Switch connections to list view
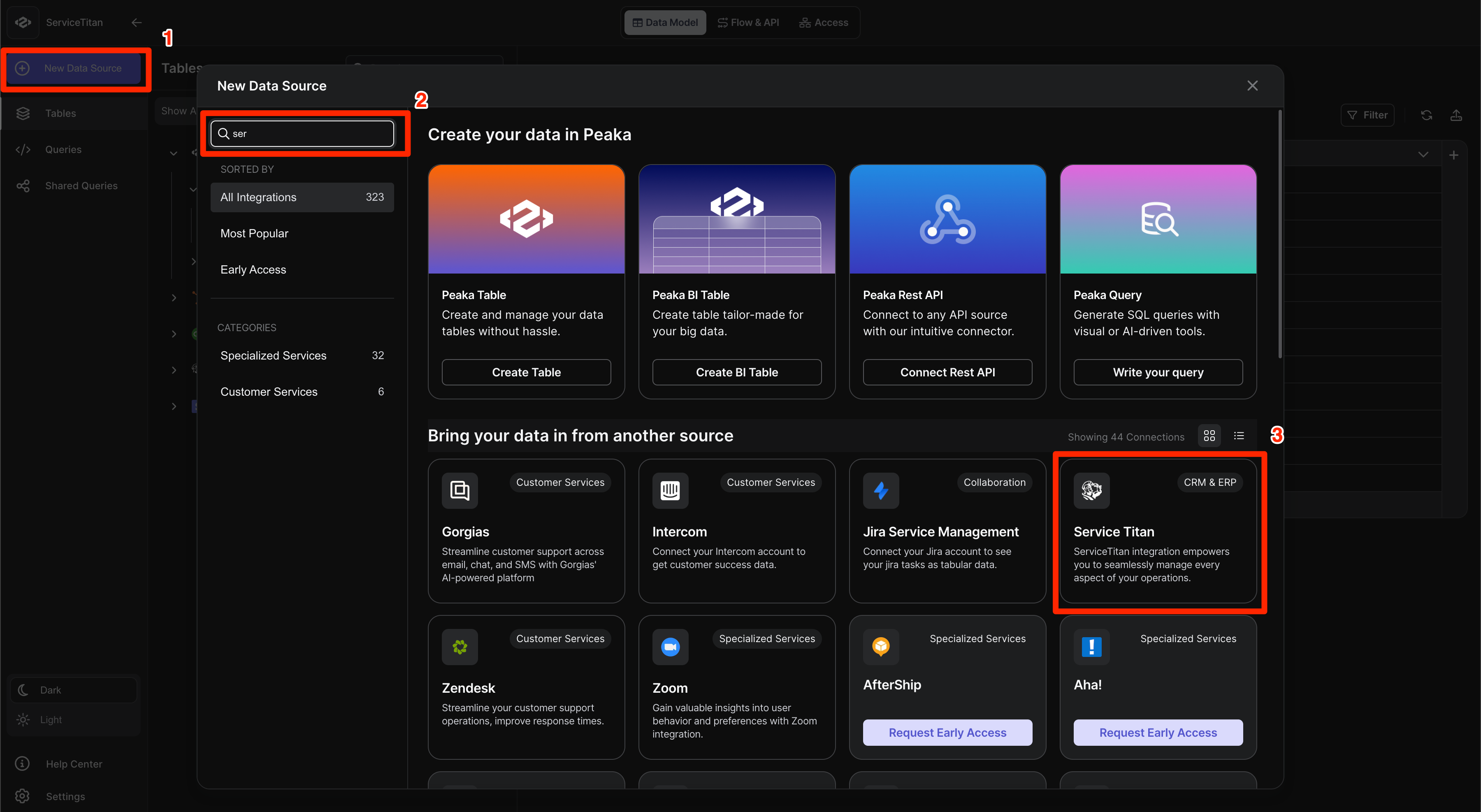Image resolution: width=1481 pixels, height=812 pixels. point(1240,436)
